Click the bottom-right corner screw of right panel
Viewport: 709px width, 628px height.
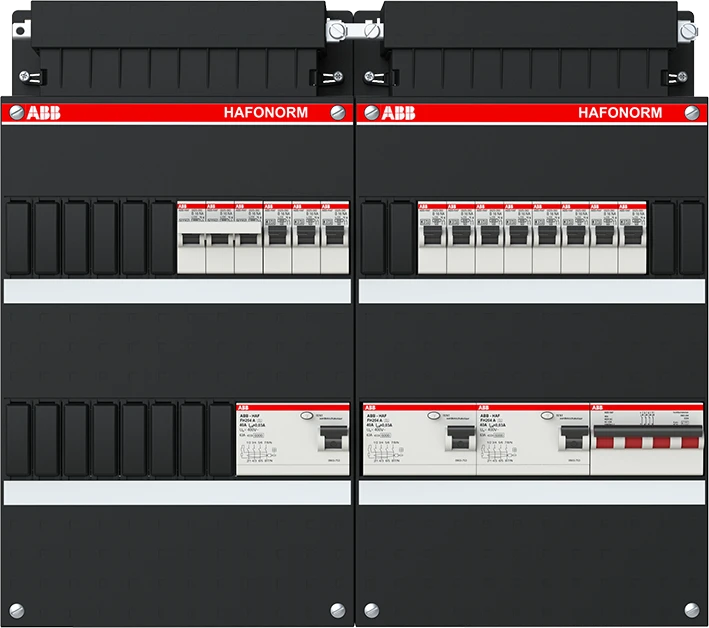(691, 607)
